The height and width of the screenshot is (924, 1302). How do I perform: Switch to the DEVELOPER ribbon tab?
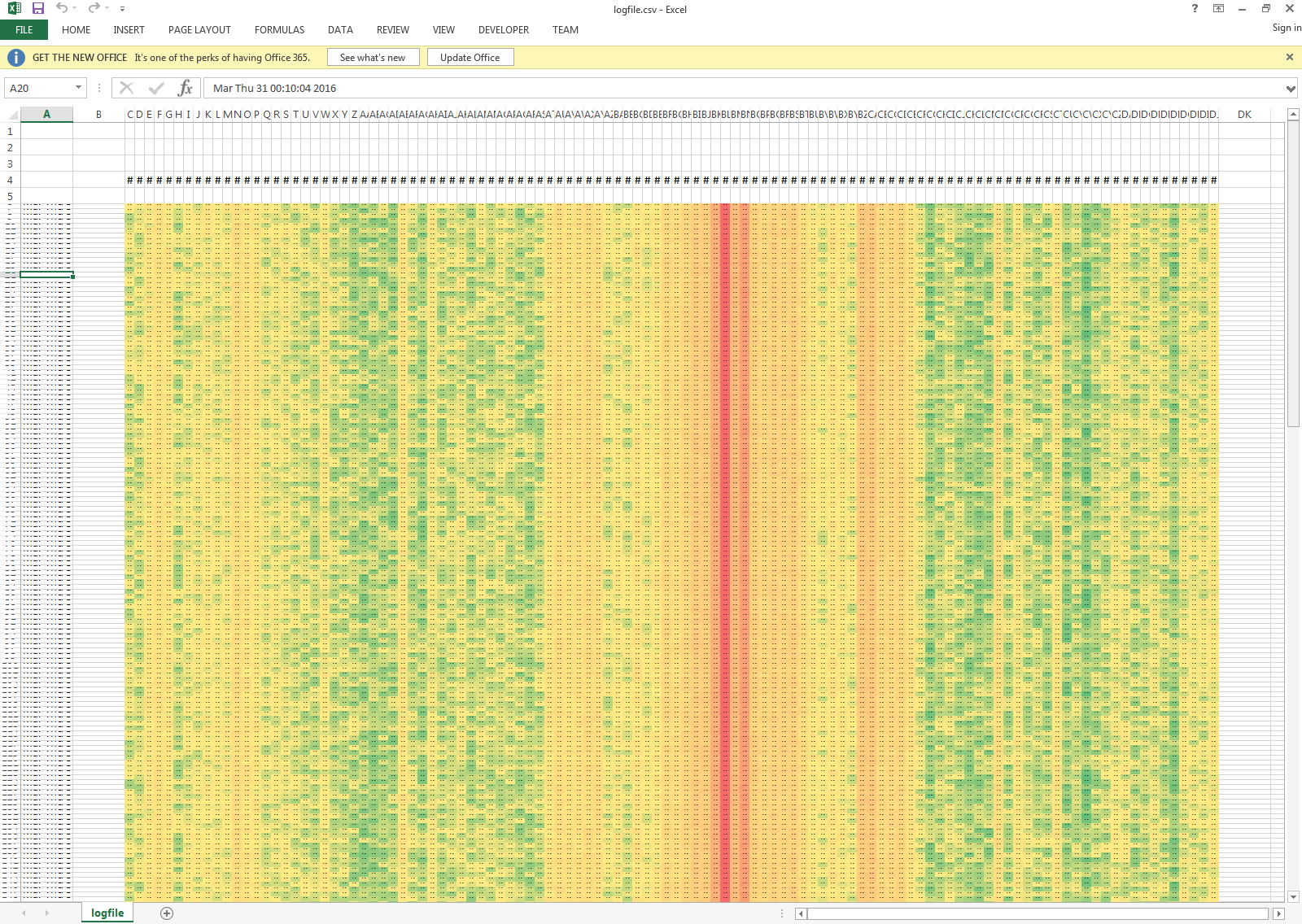(503, 30)
